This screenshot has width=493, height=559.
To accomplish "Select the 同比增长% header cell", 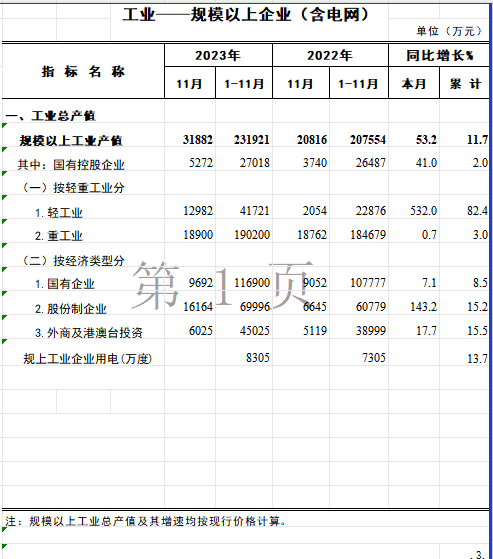I will (x=439, y=55).
